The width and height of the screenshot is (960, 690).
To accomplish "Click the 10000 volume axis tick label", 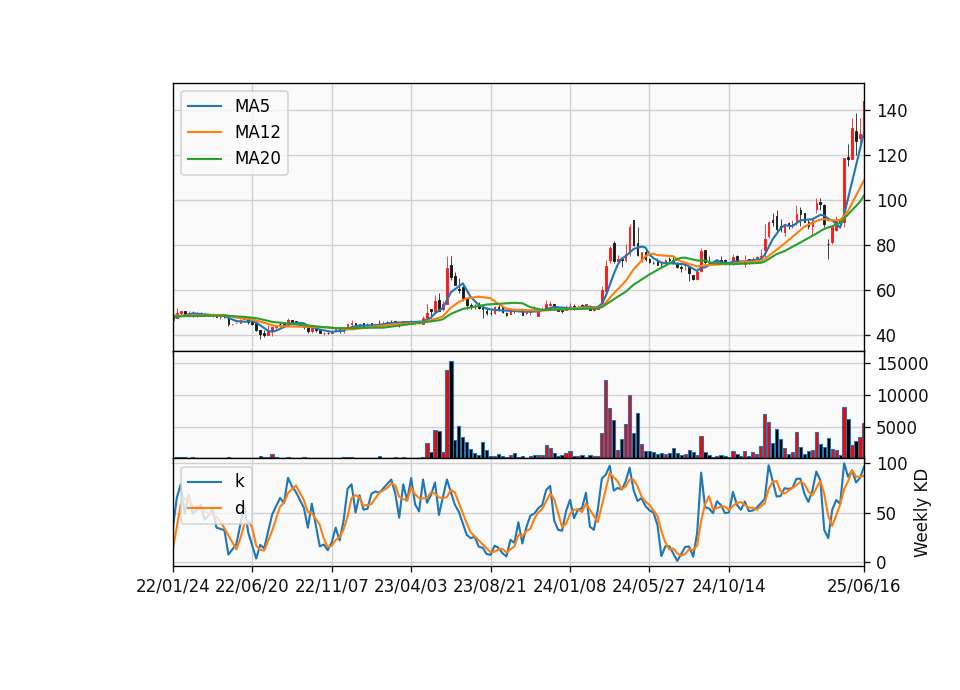I will pos(902,396).
